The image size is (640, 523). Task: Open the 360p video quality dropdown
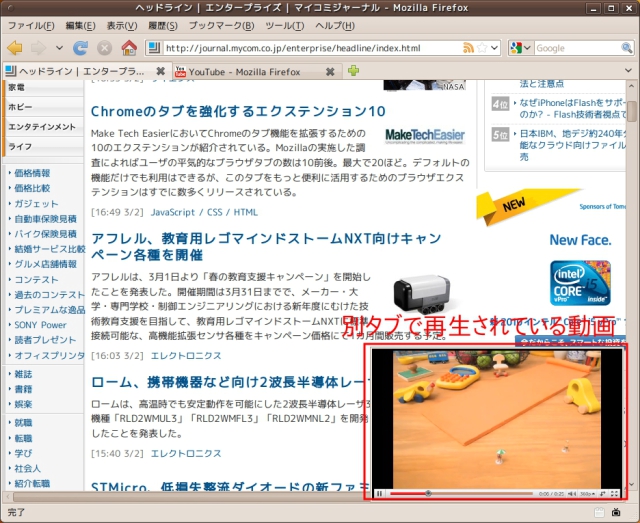coord(587,494)
